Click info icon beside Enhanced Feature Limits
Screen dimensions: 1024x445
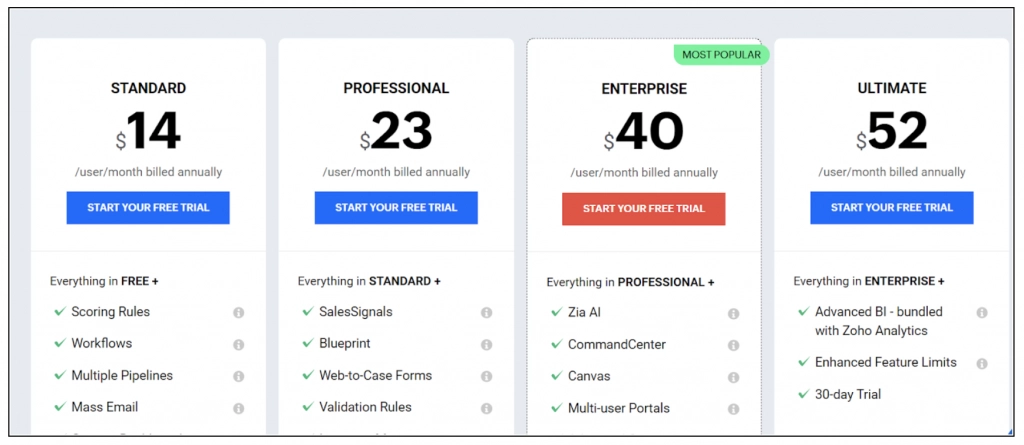tap(982, 364)
